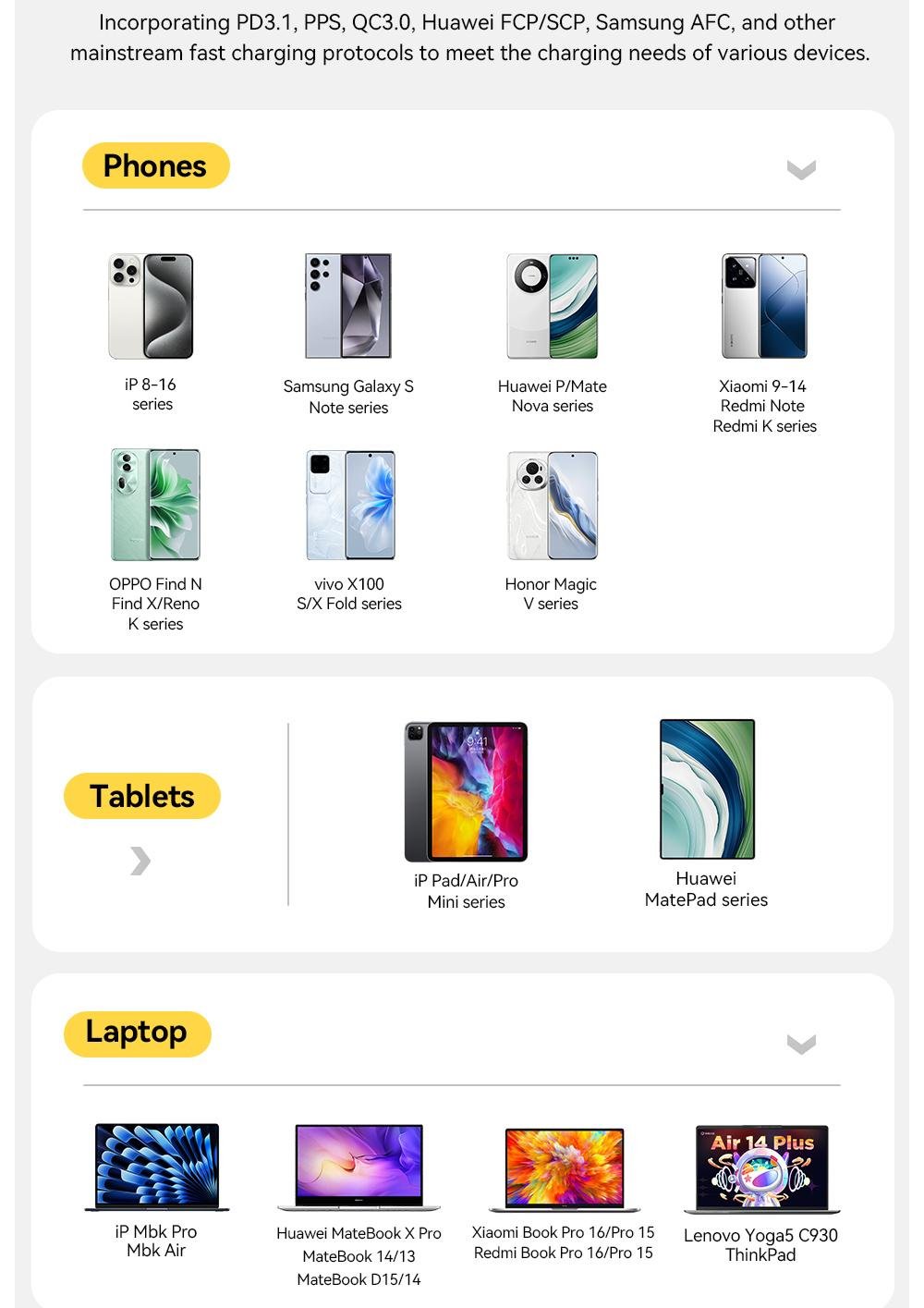Collapse the Phones section chevron
This screenshot has width=924, height=1308.
tap(801, 169)
